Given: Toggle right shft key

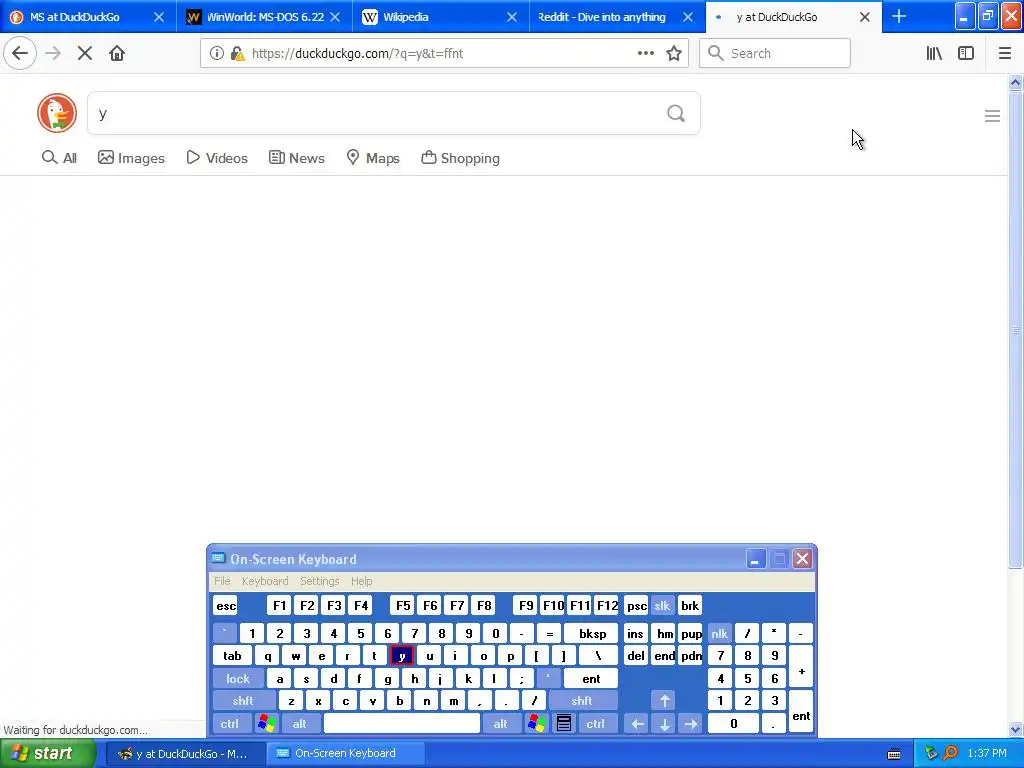Looking at the screenshot, I should coord(582,701).
